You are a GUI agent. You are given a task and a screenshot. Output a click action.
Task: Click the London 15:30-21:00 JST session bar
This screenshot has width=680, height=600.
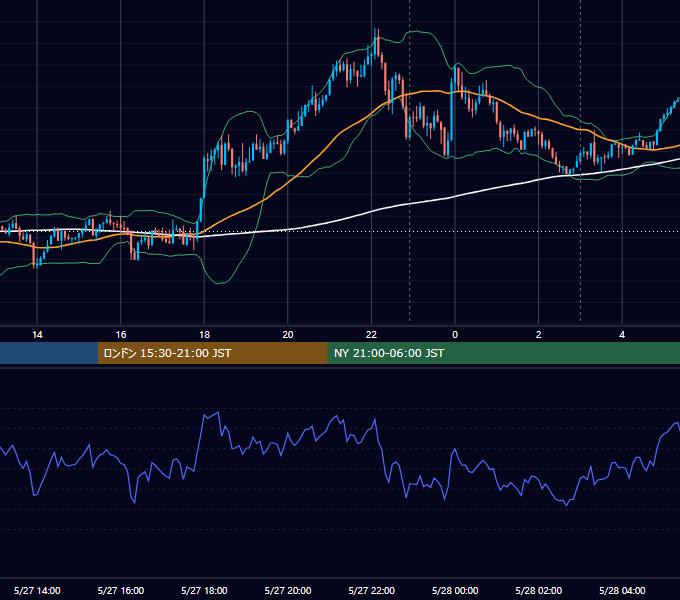(212, 353)
